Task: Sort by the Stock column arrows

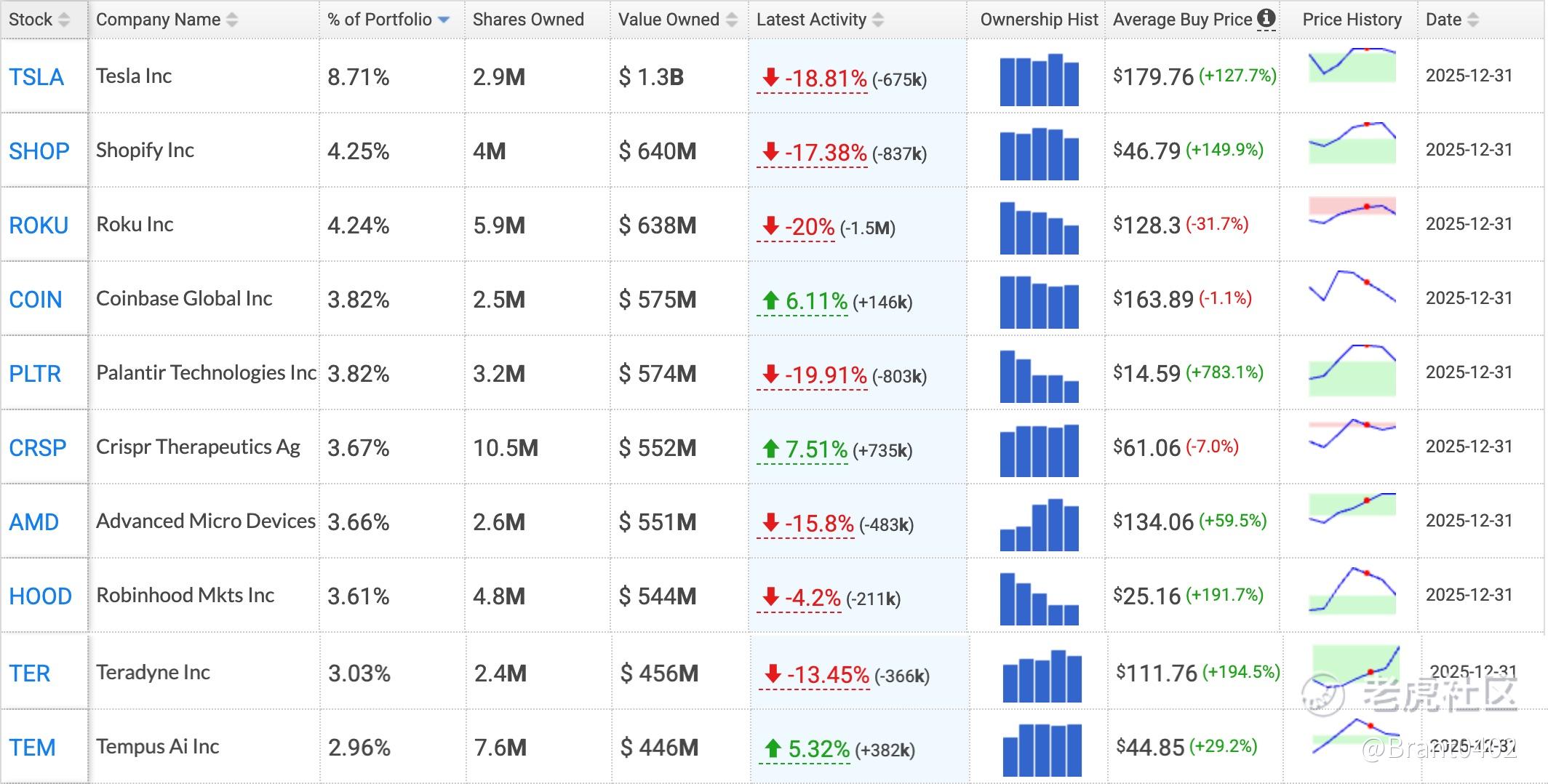Action: [64, 20]
